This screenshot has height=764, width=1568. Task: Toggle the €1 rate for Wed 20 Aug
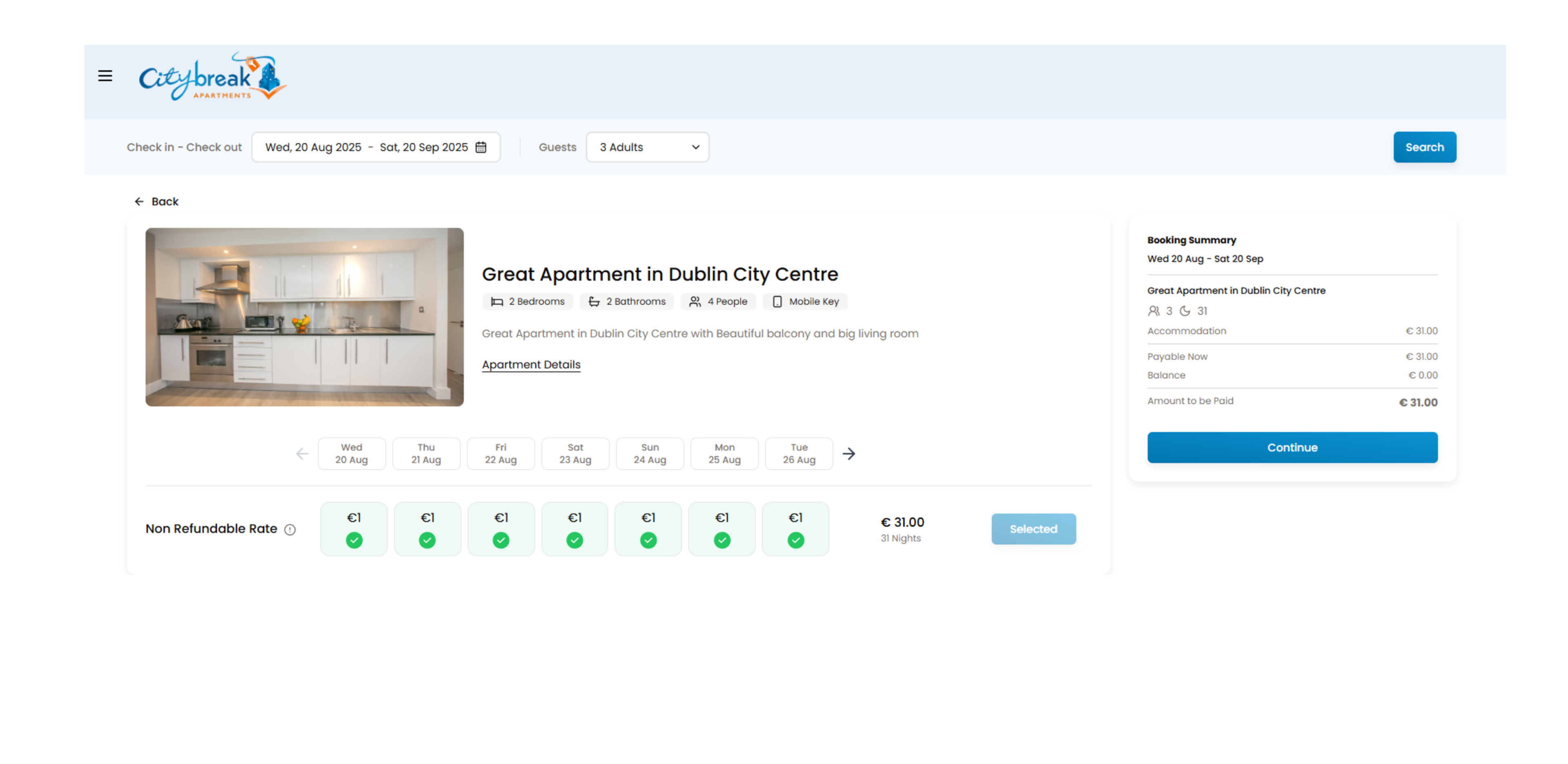[354, 529]
